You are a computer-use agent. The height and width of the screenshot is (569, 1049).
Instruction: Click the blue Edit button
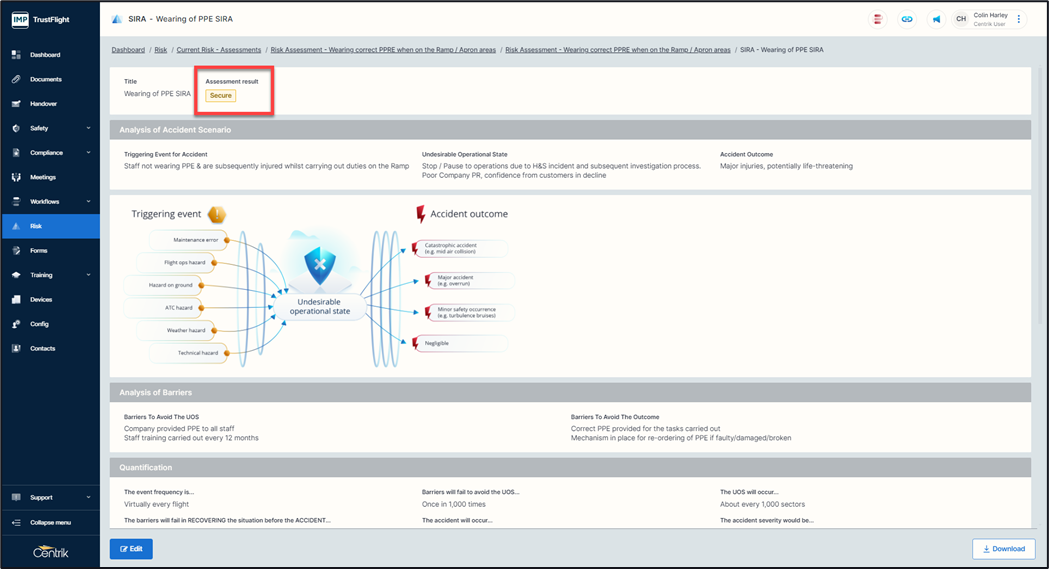coord(131,548)
